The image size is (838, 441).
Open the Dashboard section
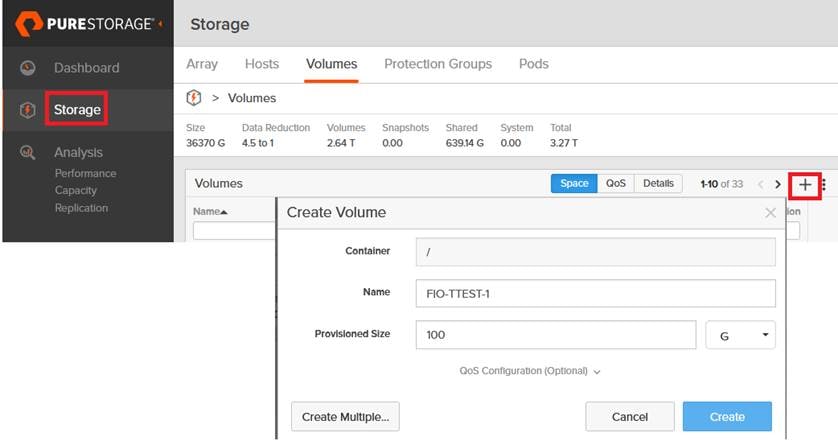[87, 68]
